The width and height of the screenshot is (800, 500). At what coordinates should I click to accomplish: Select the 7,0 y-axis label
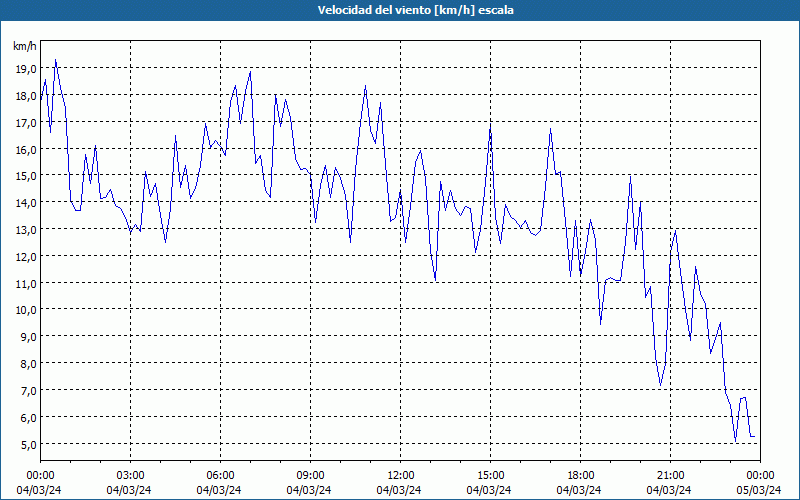click(x=28, y=390)
